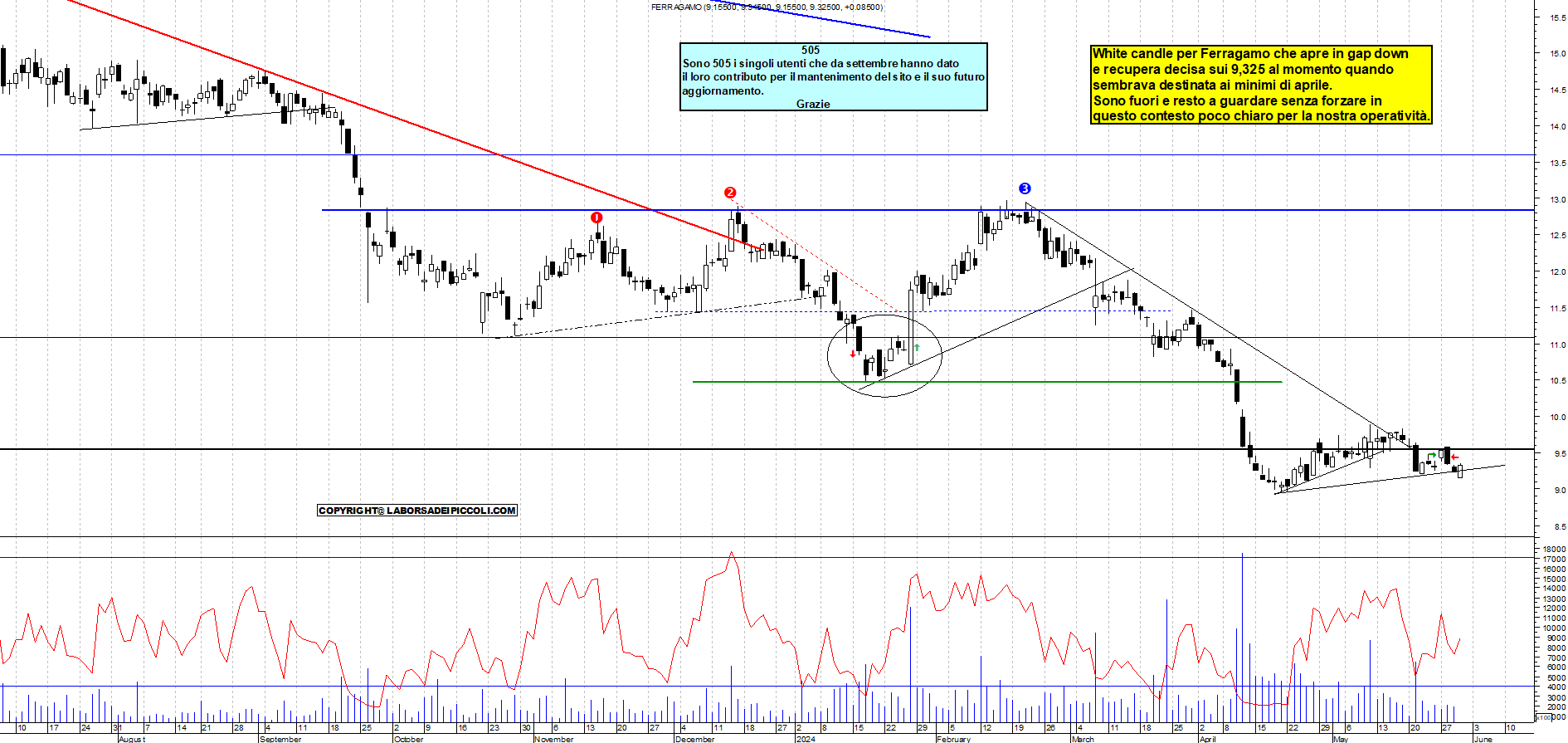Click the green right-turn arrow near late May candles
This screenshot has width=1568, height=743.
pos(1432,455)
